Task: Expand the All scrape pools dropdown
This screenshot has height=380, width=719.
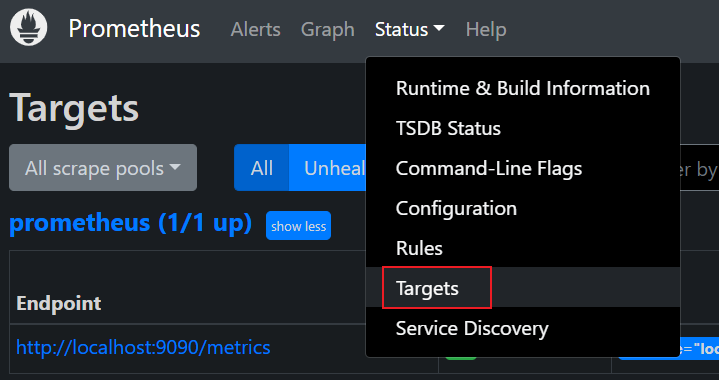Action: [x=103, y=168]
